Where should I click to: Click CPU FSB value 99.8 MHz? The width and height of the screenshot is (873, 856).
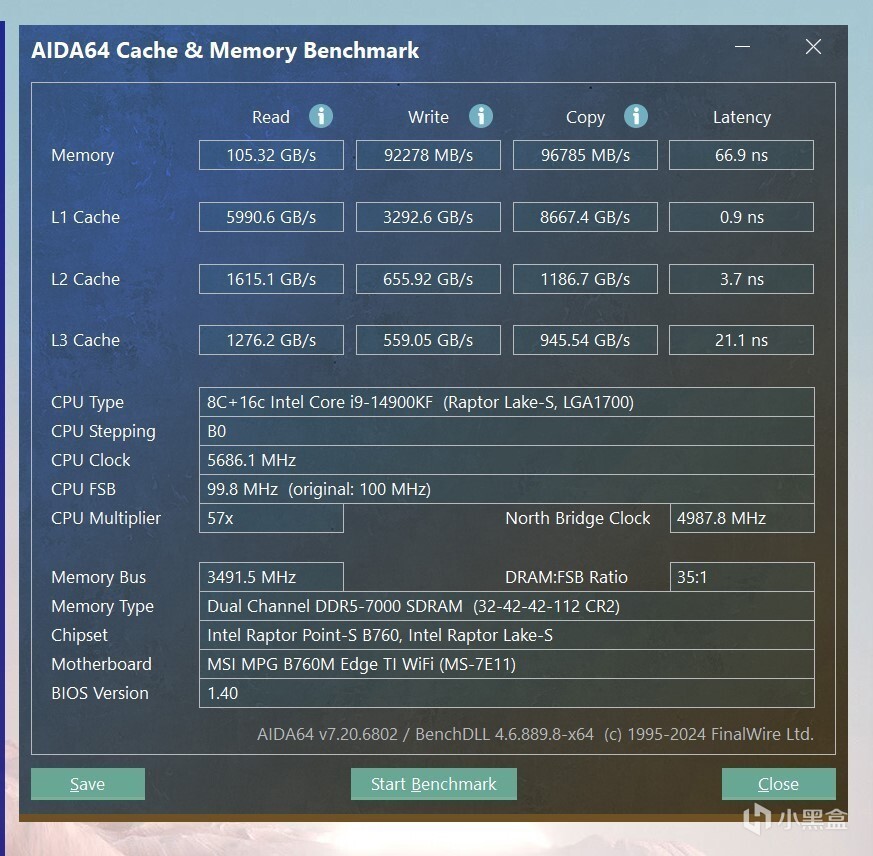tap(507, 489)
